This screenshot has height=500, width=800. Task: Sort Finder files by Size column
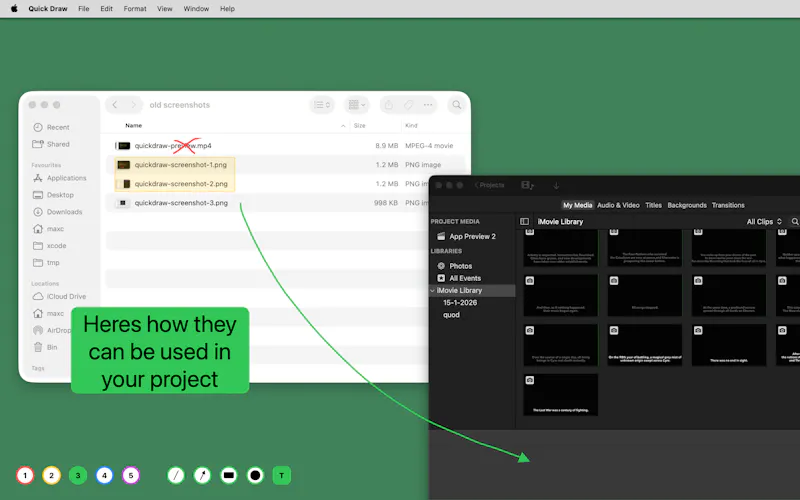click(x=360, y=126)
